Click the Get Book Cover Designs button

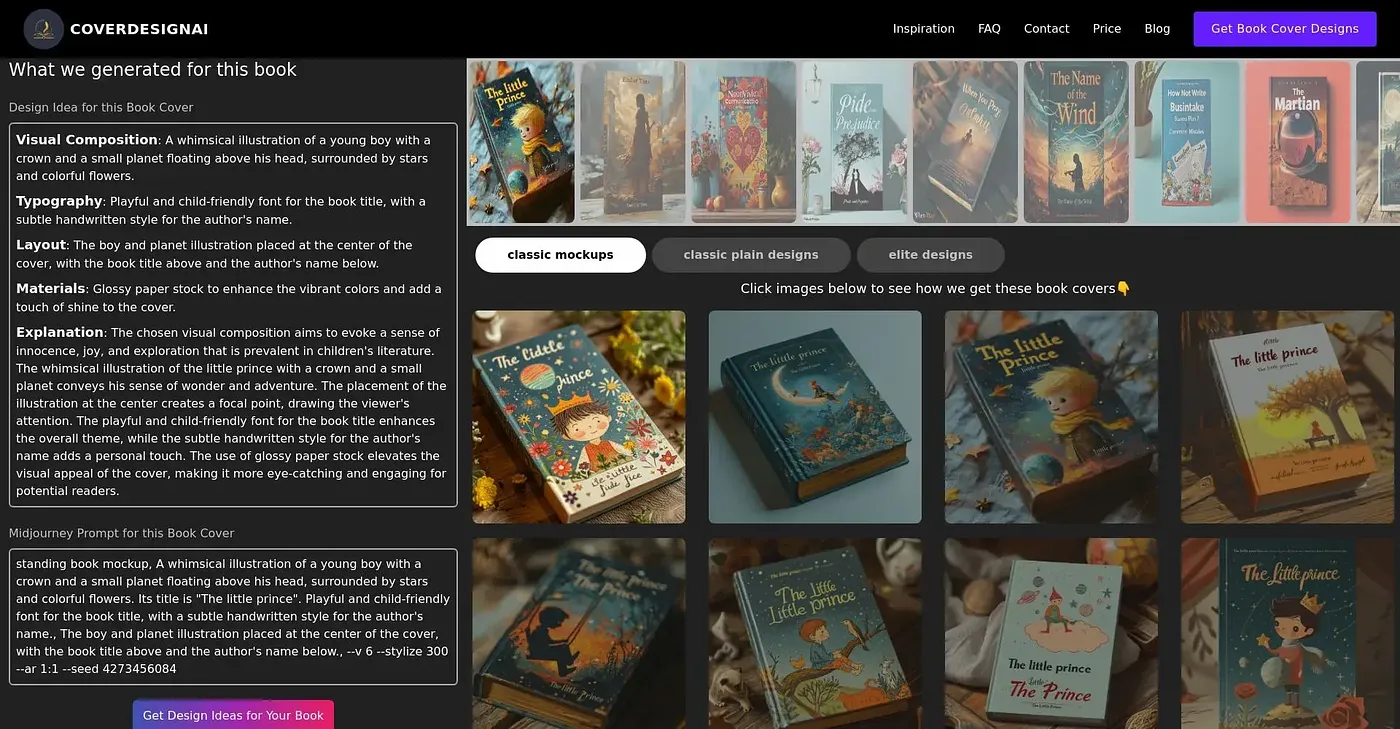click(1285, 29)
